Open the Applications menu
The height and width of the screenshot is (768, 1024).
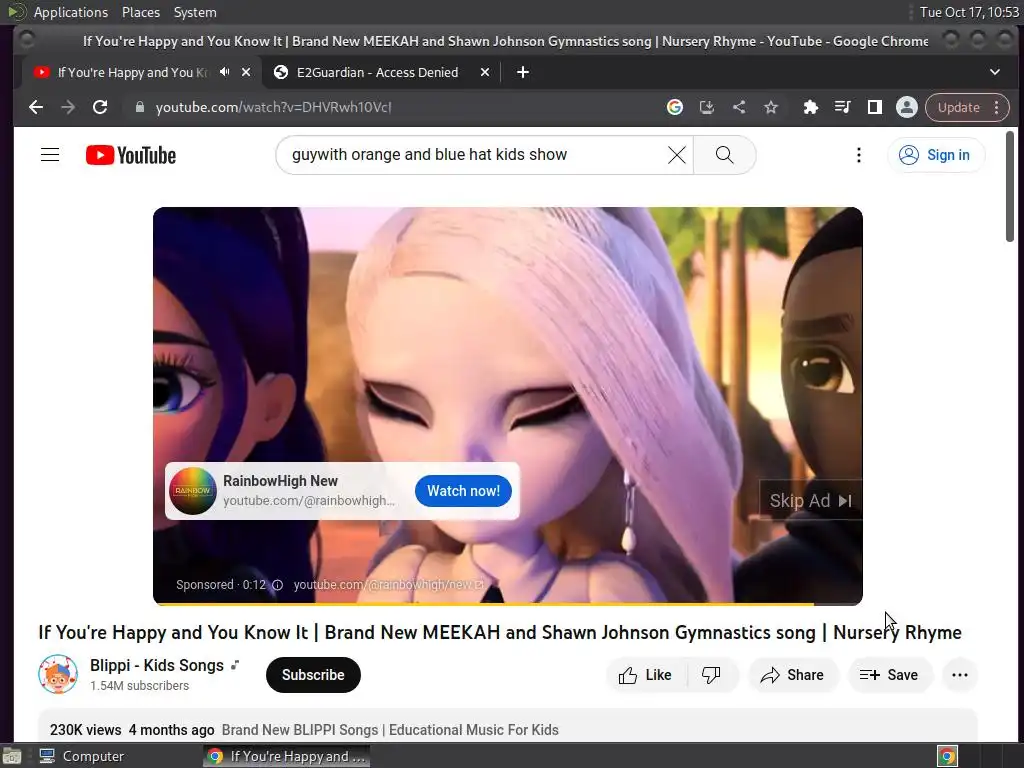[71, 12]
